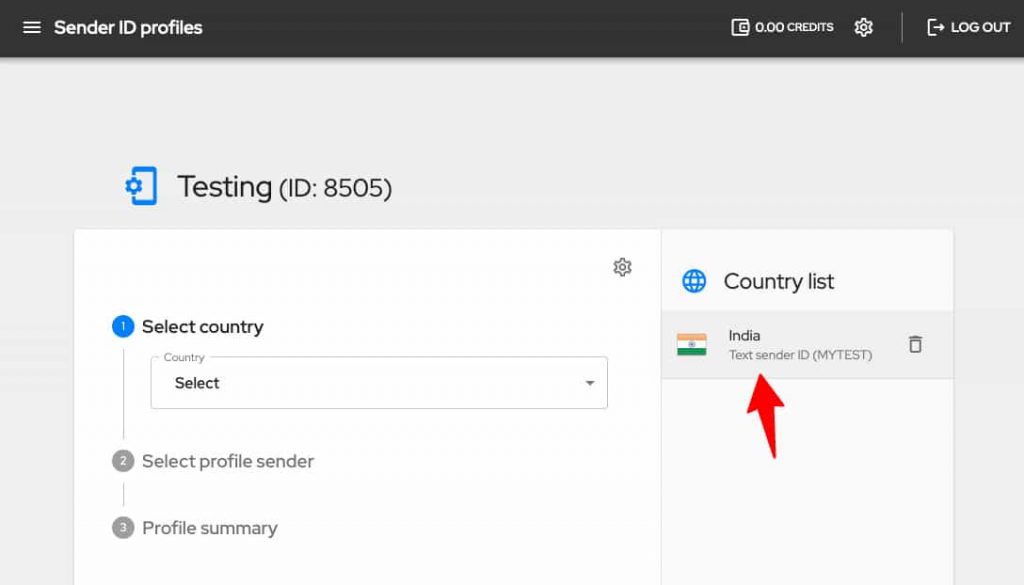
Task: Click the phone settings icon beside Testing
Action: 141,186
